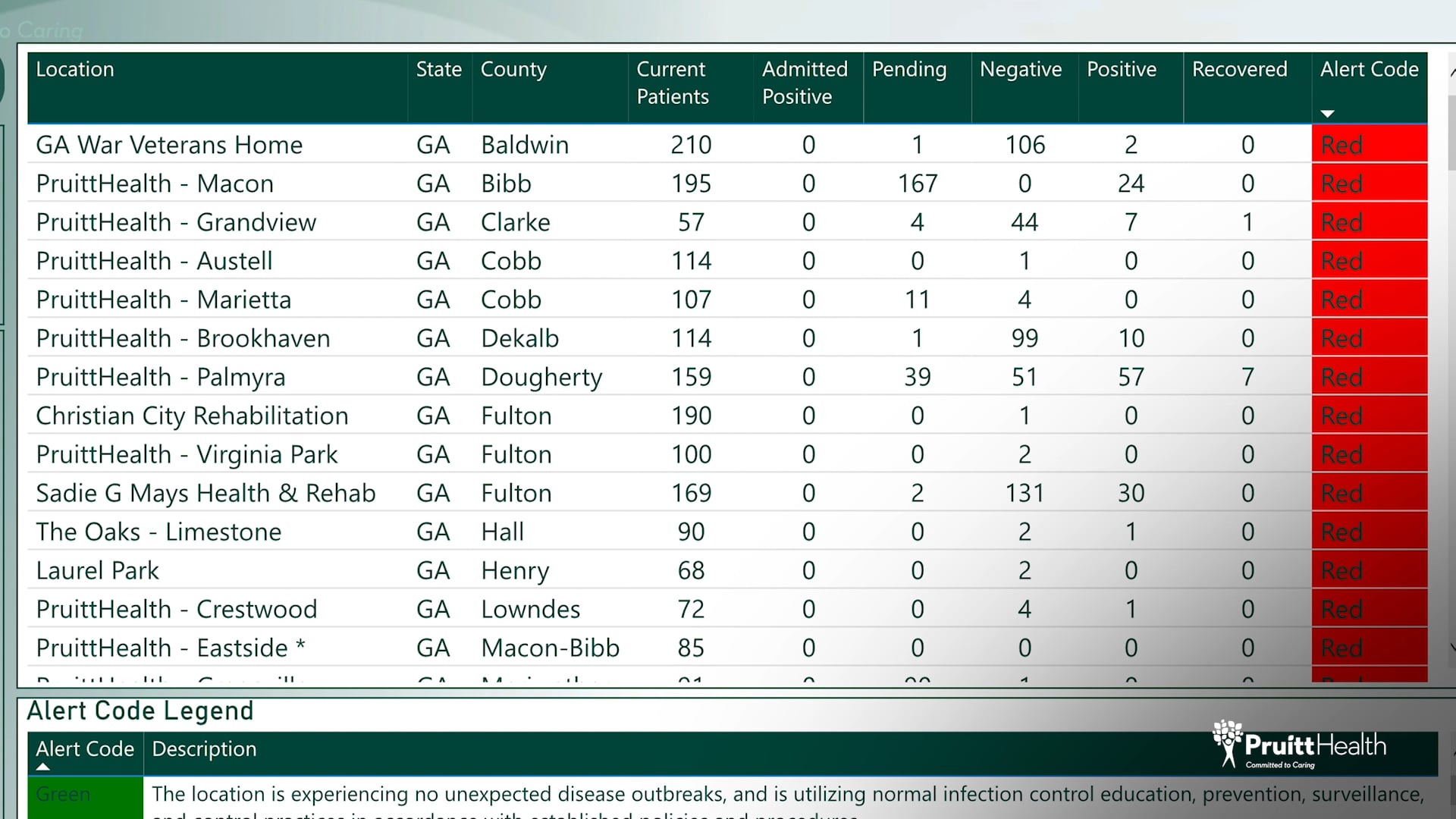Select PruittHealth - Eastside * location
This screenshot has width=1456, height=819.
pyautogui.click(x=171, y=648)
